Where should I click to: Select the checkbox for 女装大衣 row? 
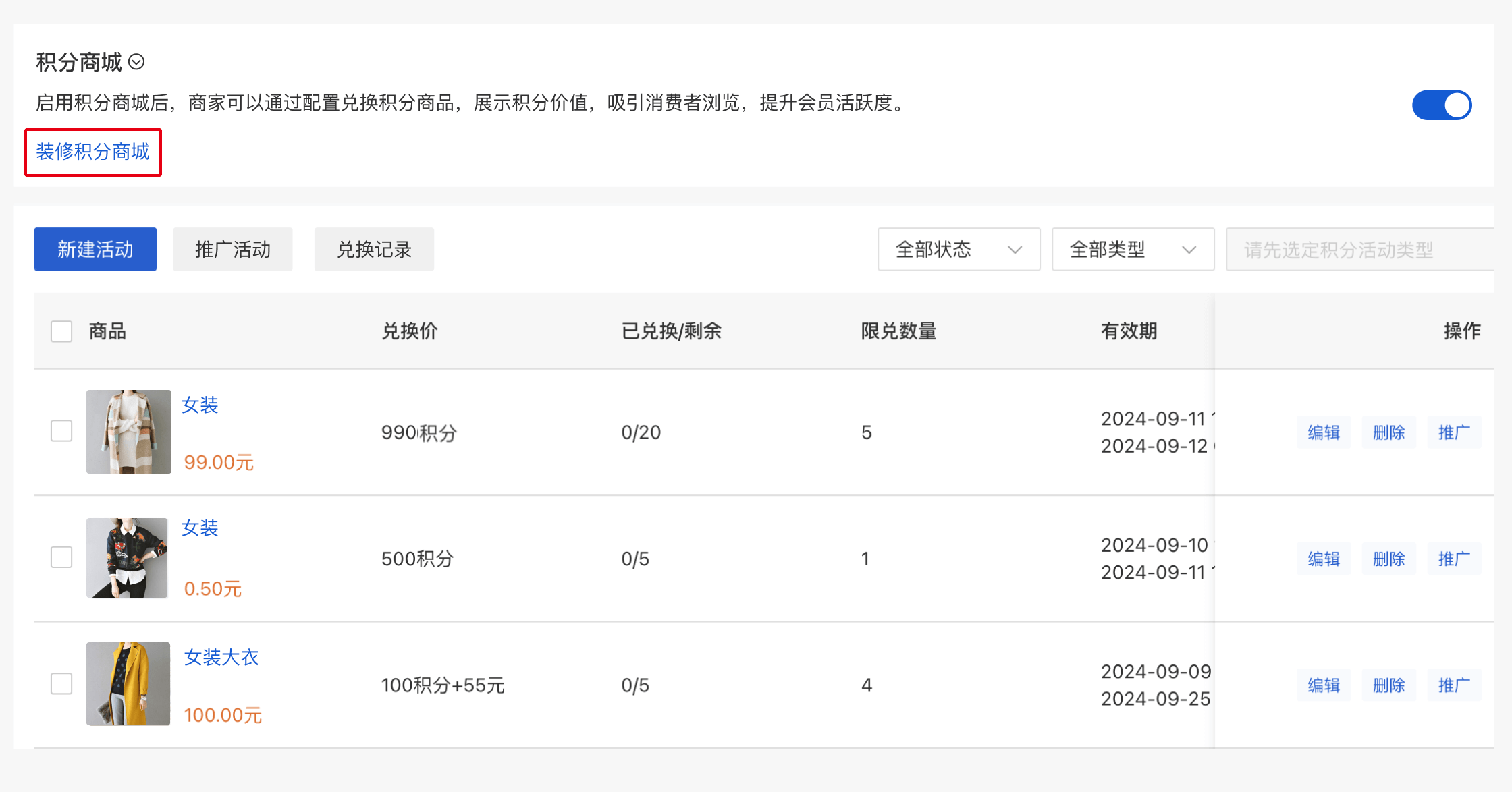click(x=61, y=683)
